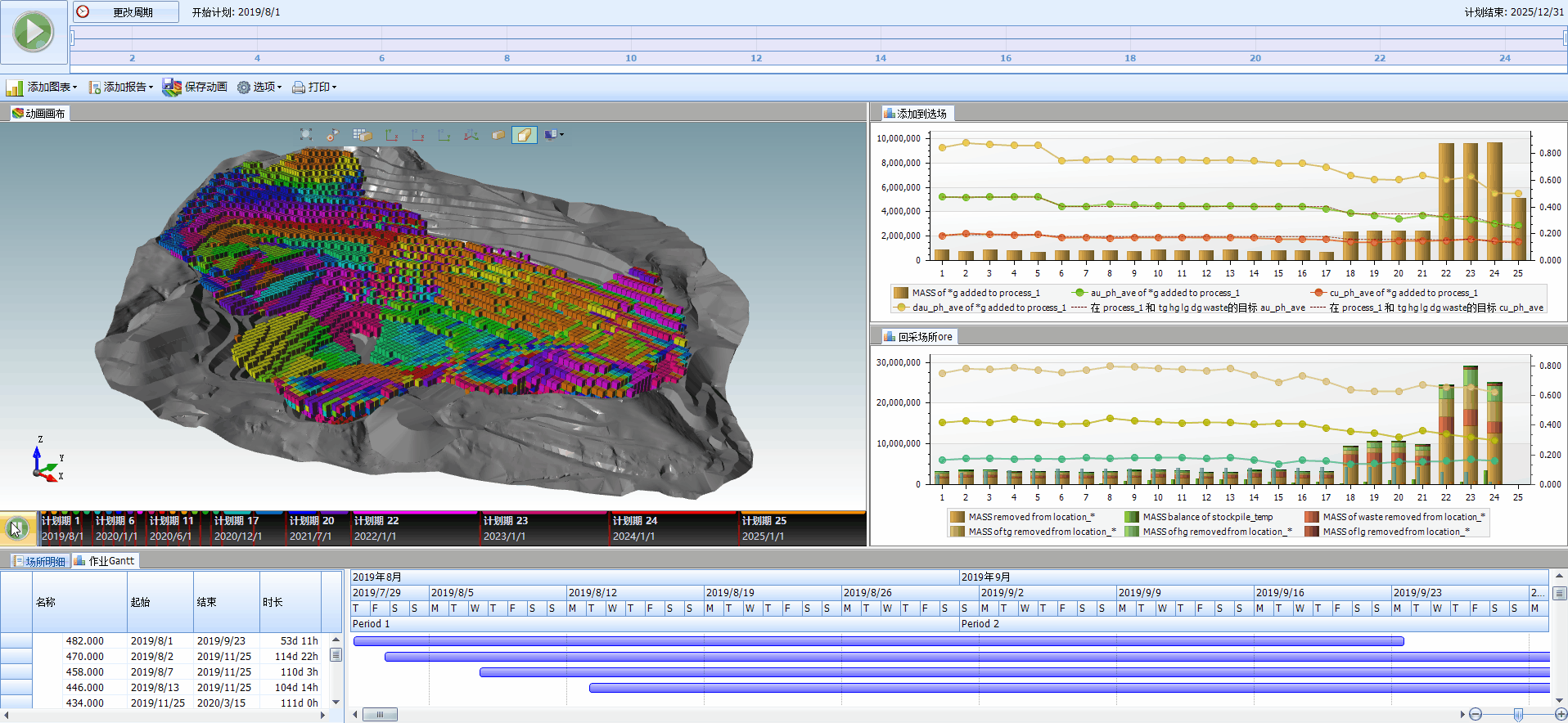Click the animation record camera icon
1568x723 pixels.
[332, 135]
